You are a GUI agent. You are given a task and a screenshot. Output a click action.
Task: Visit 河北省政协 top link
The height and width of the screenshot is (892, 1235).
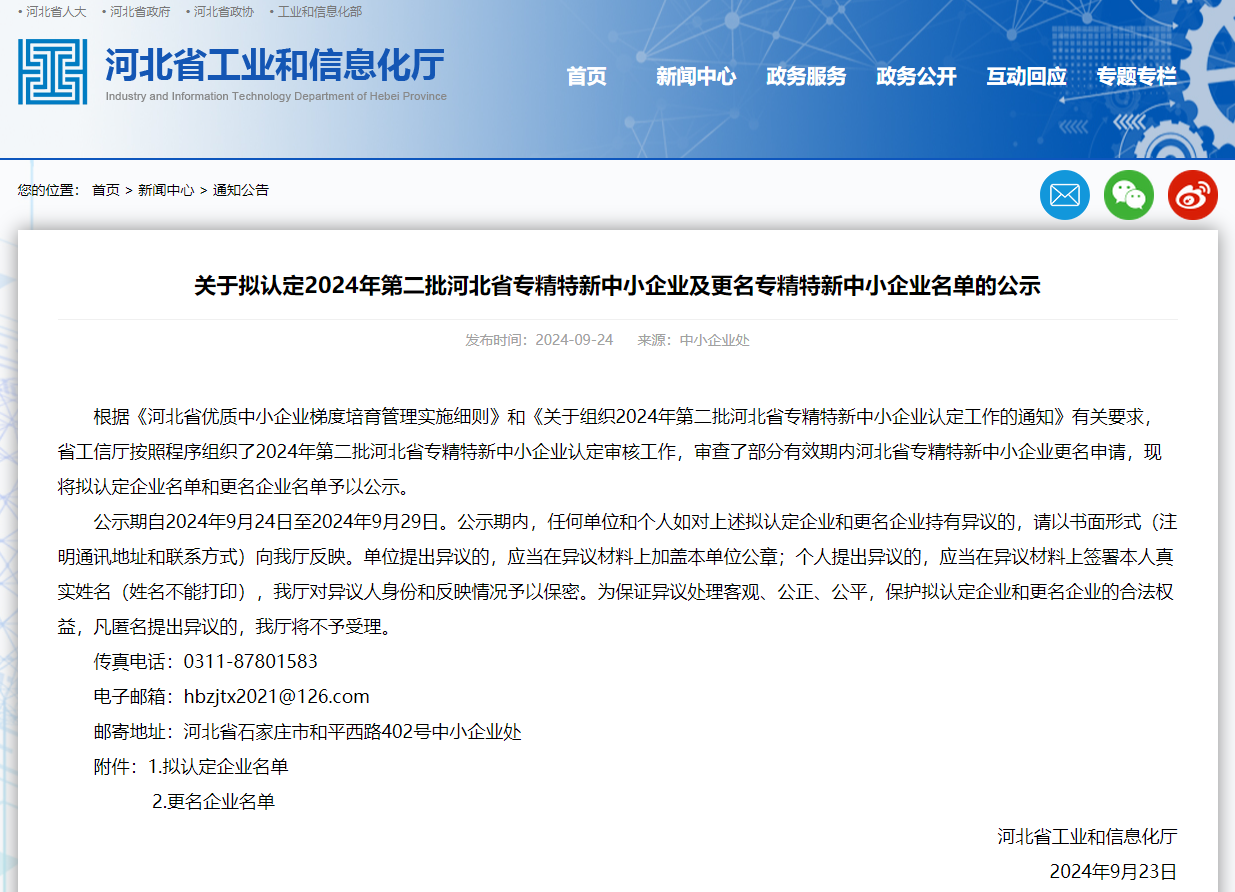pyautogui.click(x=224, y=12)
